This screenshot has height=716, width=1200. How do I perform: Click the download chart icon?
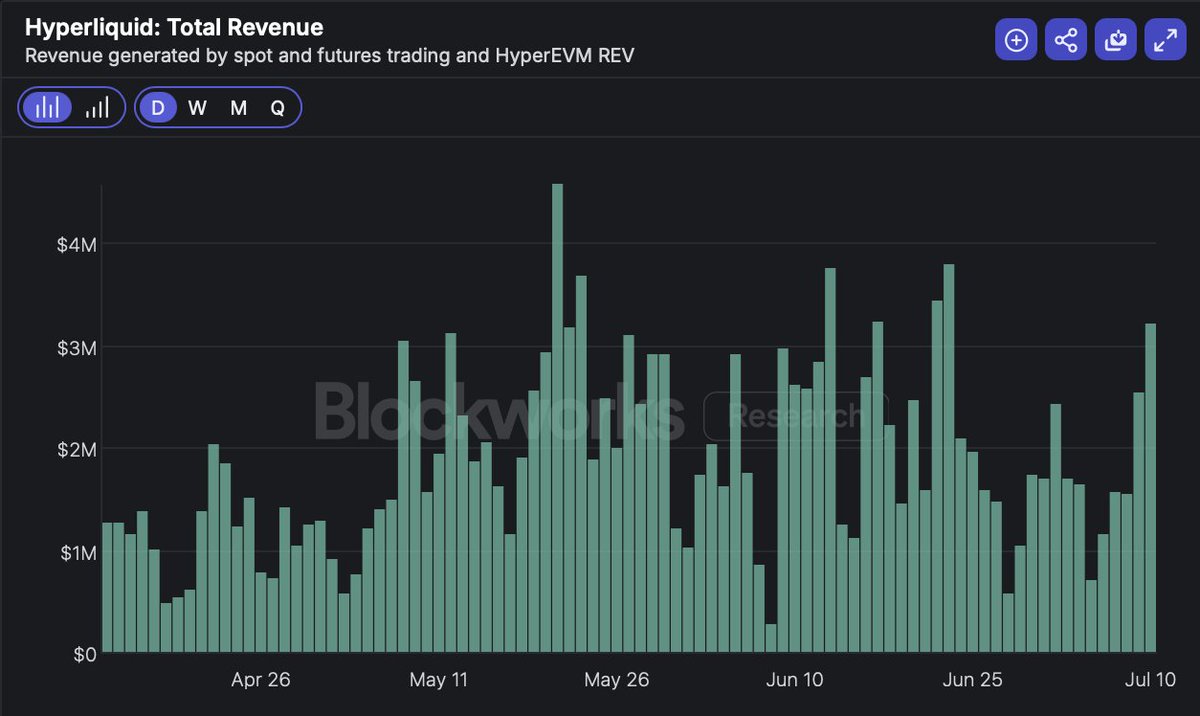point(1115,40)
